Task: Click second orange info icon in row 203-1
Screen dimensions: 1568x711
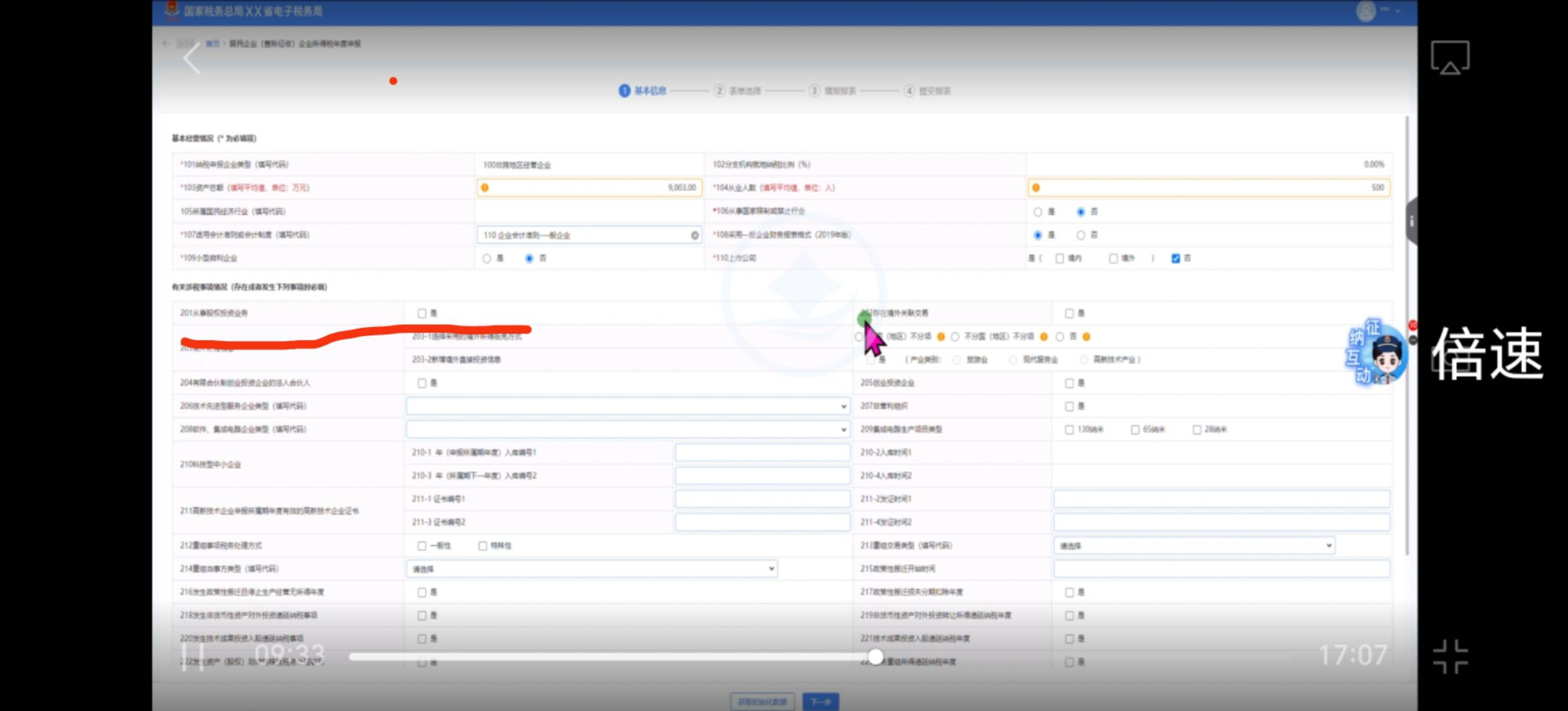Action: pyautogui.click(x=1043, y=336)
